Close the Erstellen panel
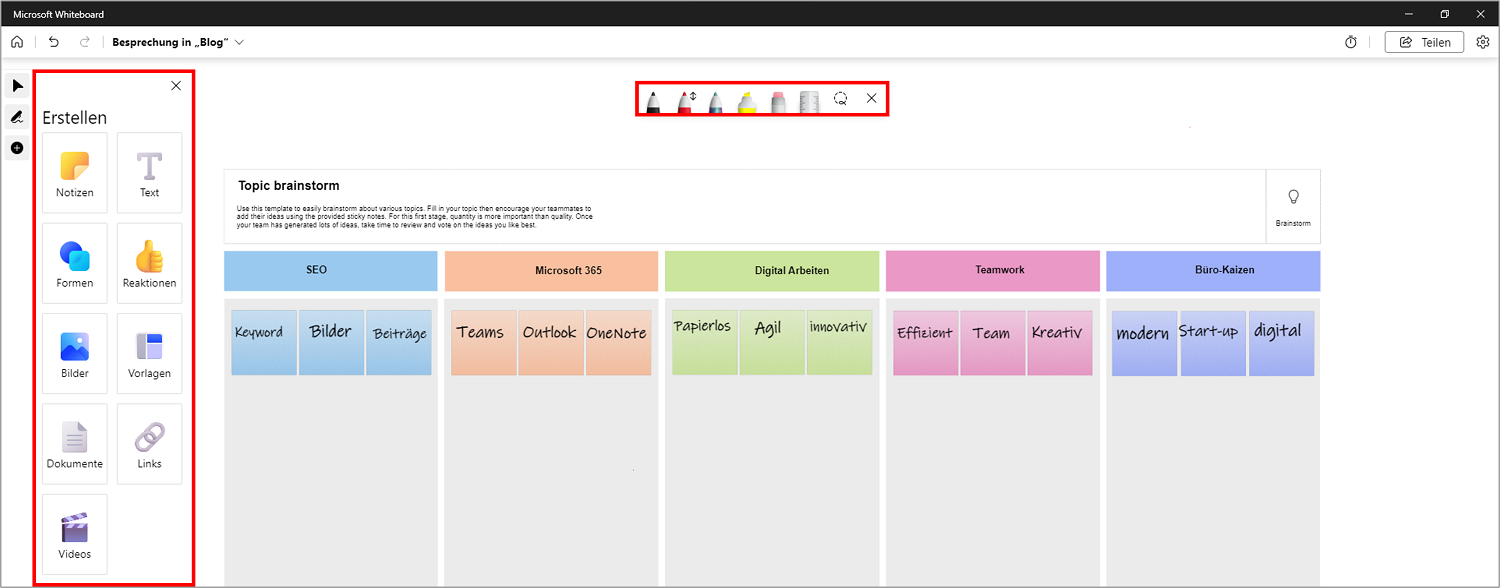This screenshot has height=588, width=1500. click(x=176, y=86)
